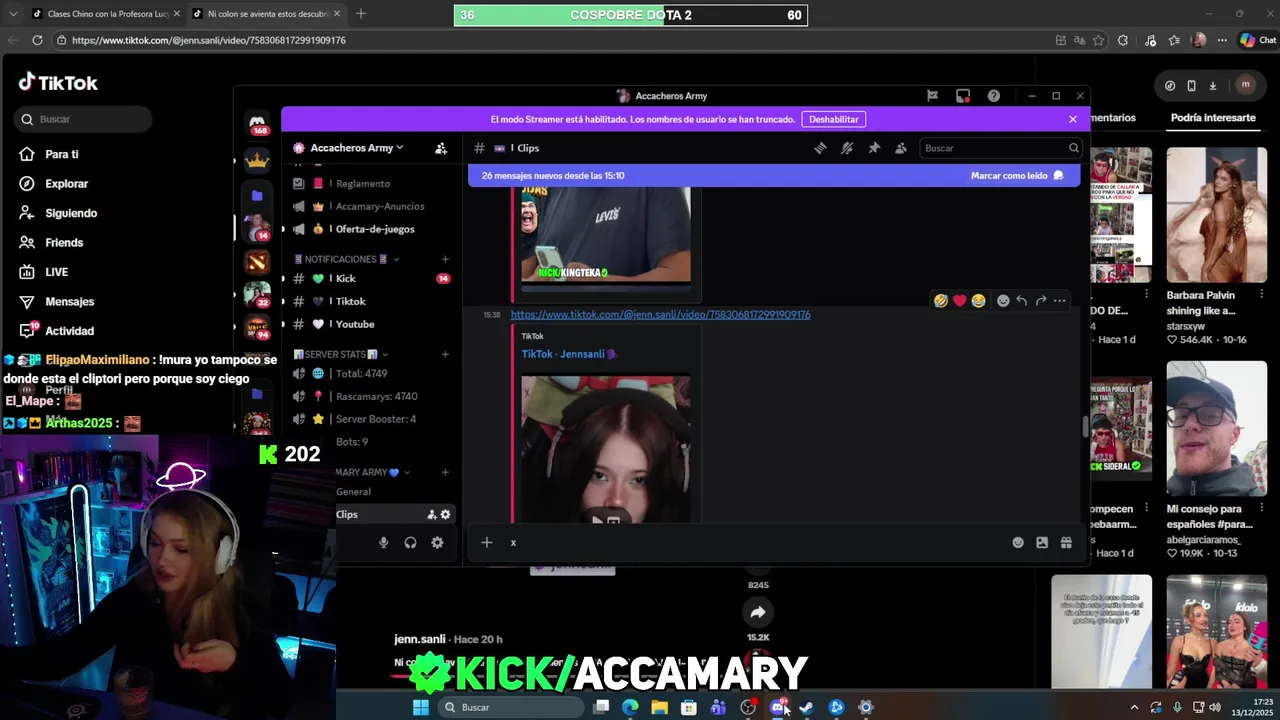Open Discord threads icon in Clips header
Viewport: 1280px width, 720px height.
click(820, 148)
